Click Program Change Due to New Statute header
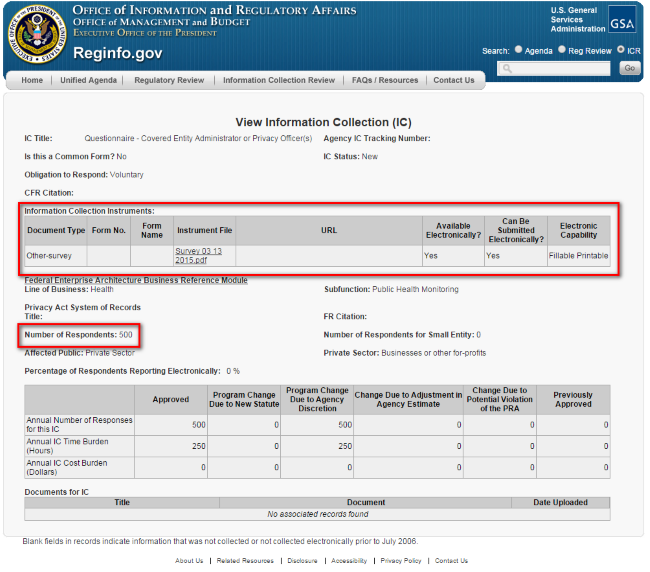This screenshot has height=572, width=650. (x=244, y=399)
